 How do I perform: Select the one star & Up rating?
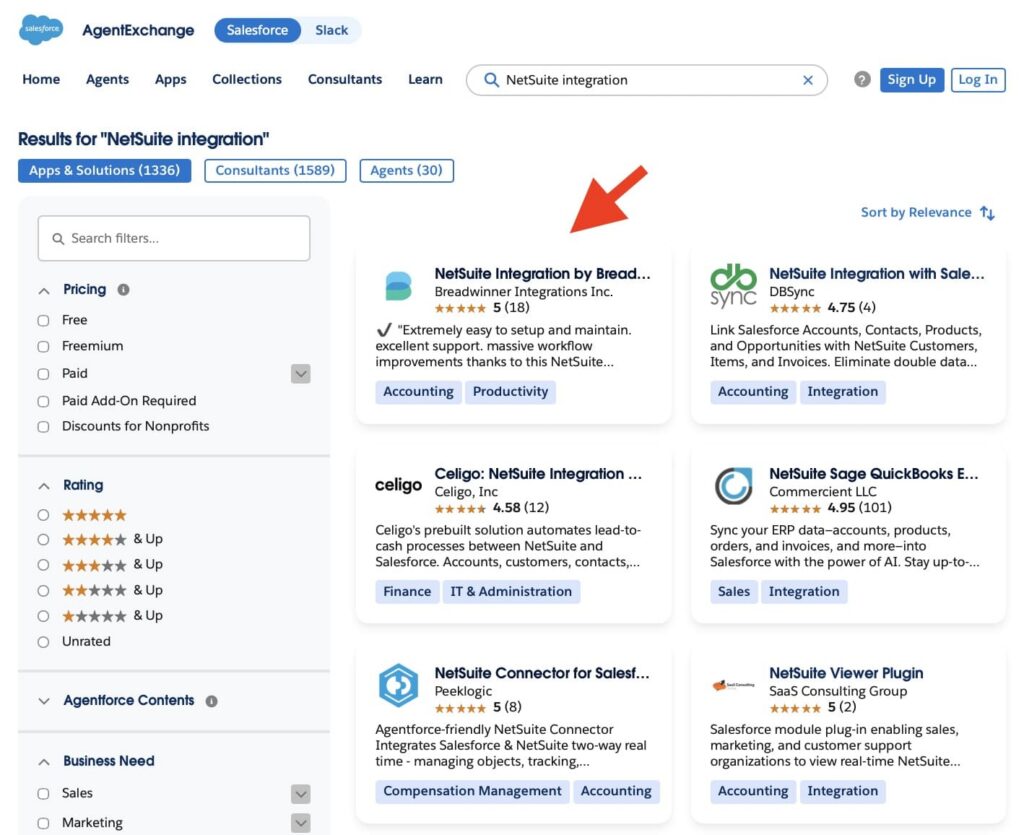pyautogui.click(x=43, y=616)
